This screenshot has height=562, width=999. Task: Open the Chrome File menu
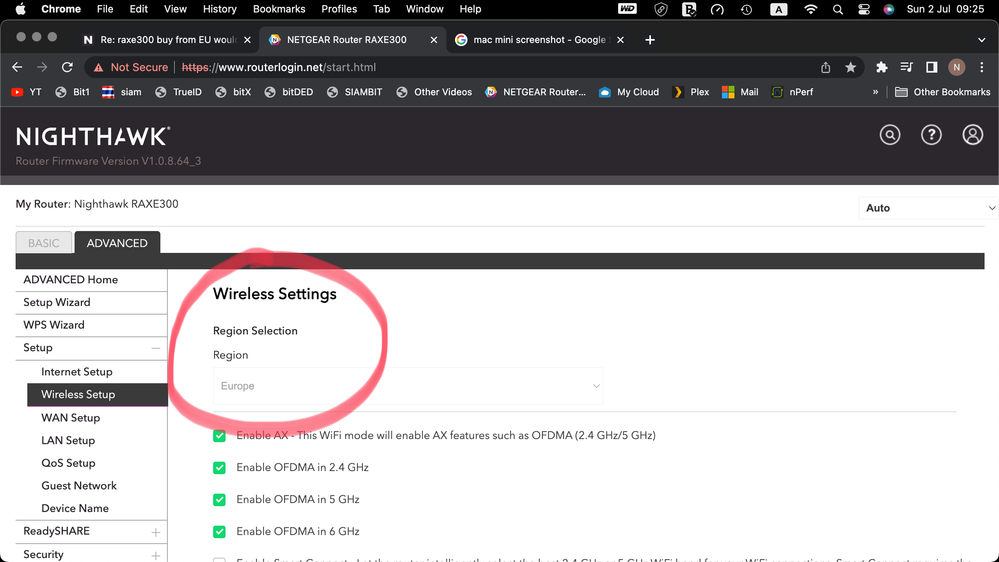[105, 9]
